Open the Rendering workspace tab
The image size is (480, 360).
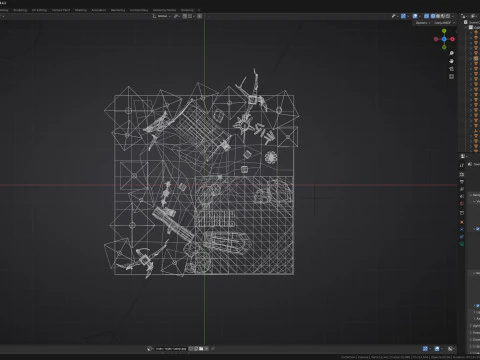118,10
